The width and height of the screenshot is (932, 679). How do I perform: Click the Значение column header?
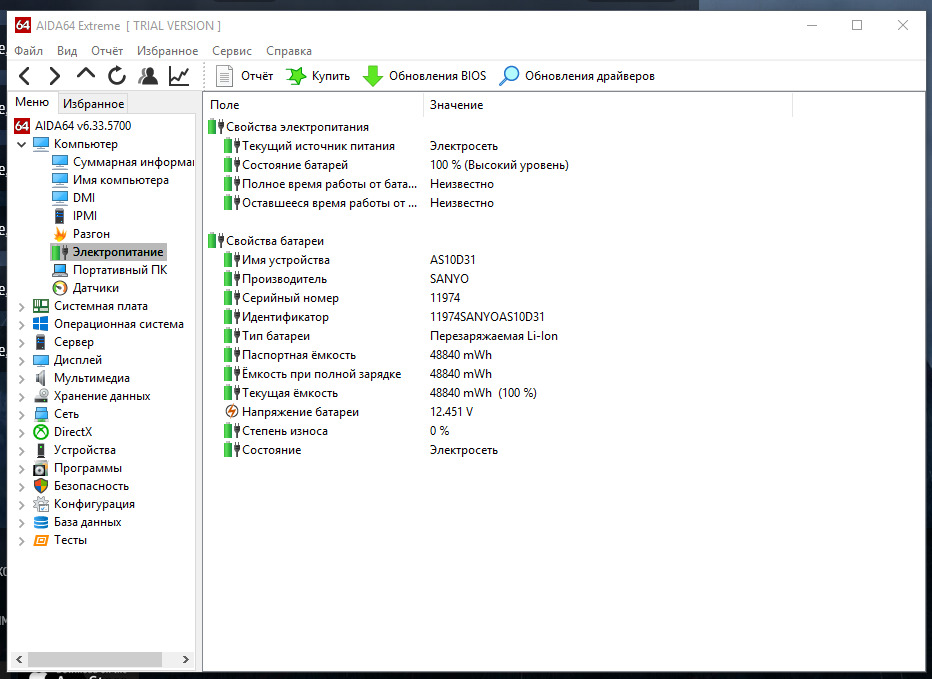[x=456, y=105]
